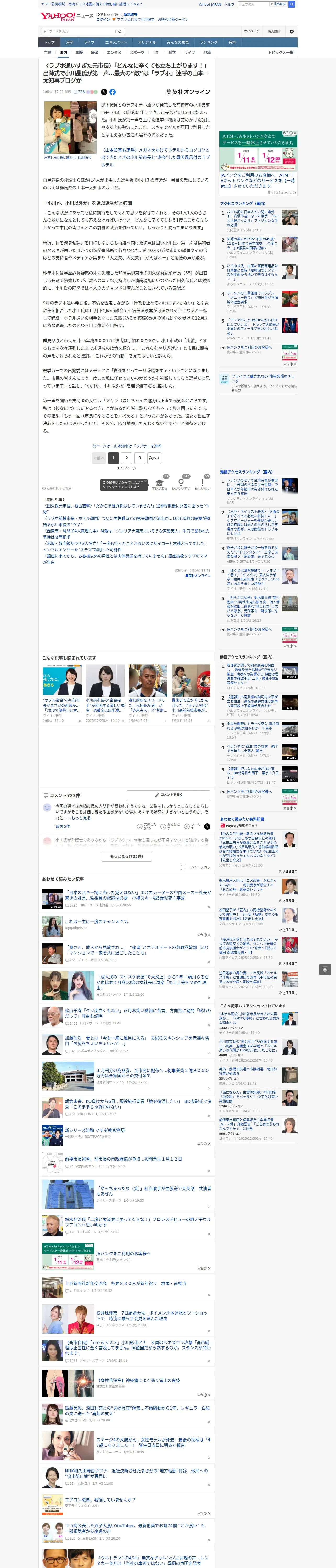The image size is (336, 1568).
Task: Share article on X icon
Action: tap(104, 92)
